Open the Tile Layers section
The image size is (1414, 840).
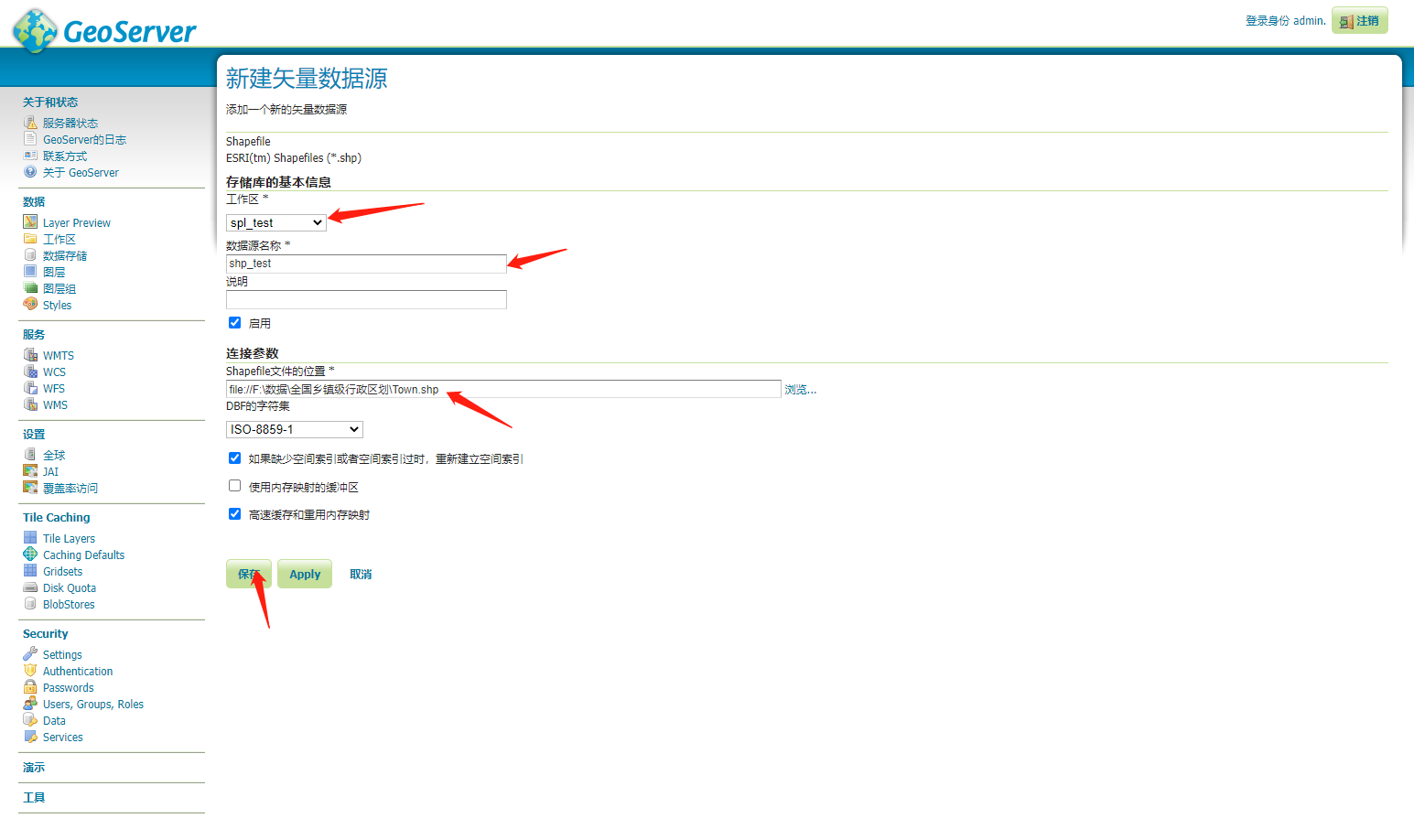point(68,537)
